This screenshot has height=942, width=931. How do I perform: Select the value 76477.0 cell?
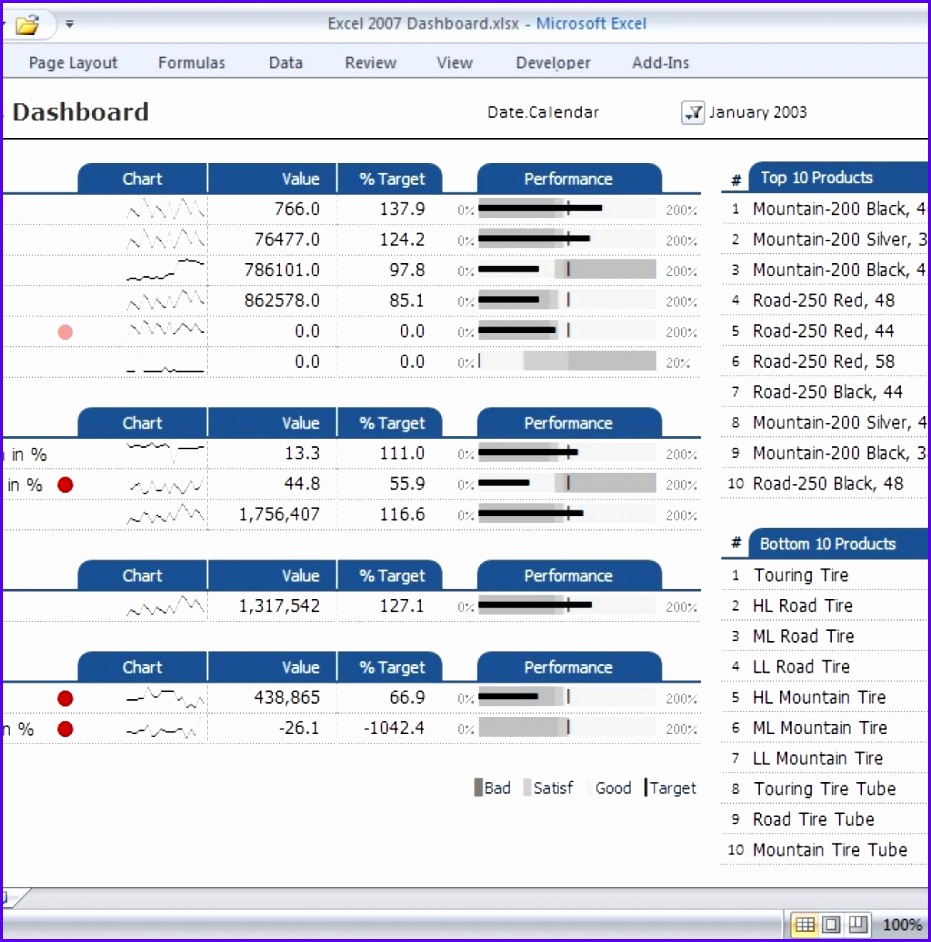point(273,240)
